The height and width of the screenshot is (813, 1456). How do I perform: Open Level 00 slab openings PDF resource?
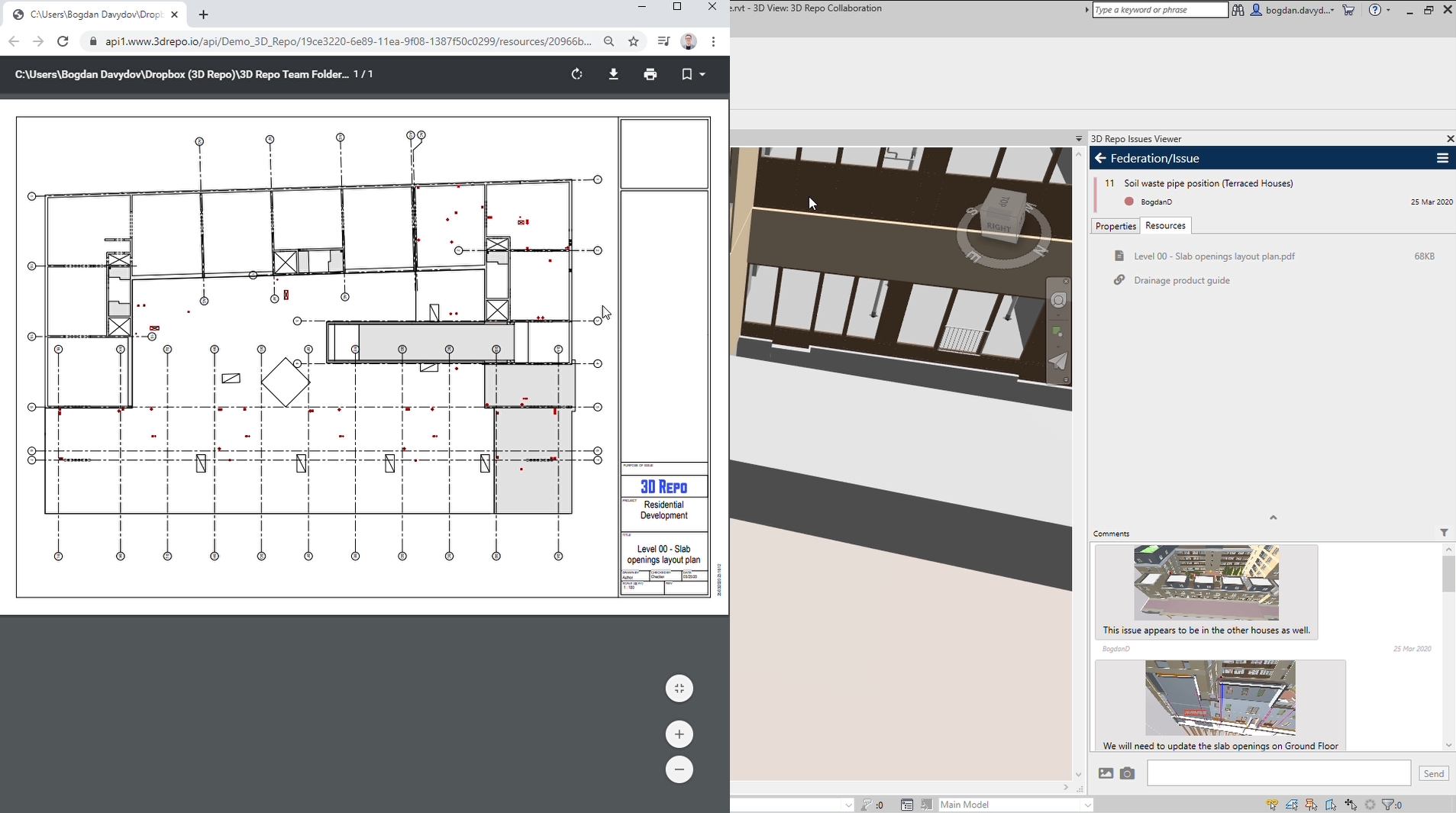[x=1214, y=256]
